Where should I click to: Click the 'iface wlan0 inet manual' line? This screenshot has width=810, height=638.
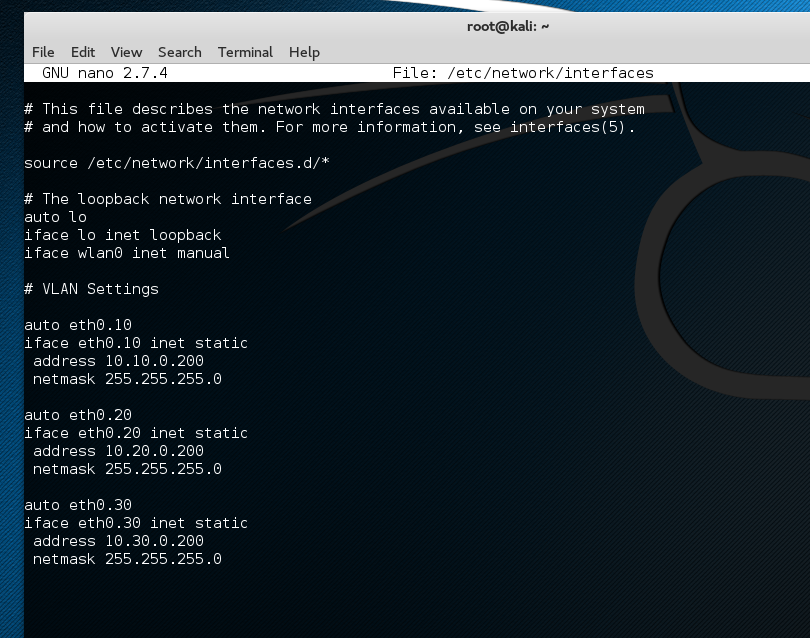(127, 253)
